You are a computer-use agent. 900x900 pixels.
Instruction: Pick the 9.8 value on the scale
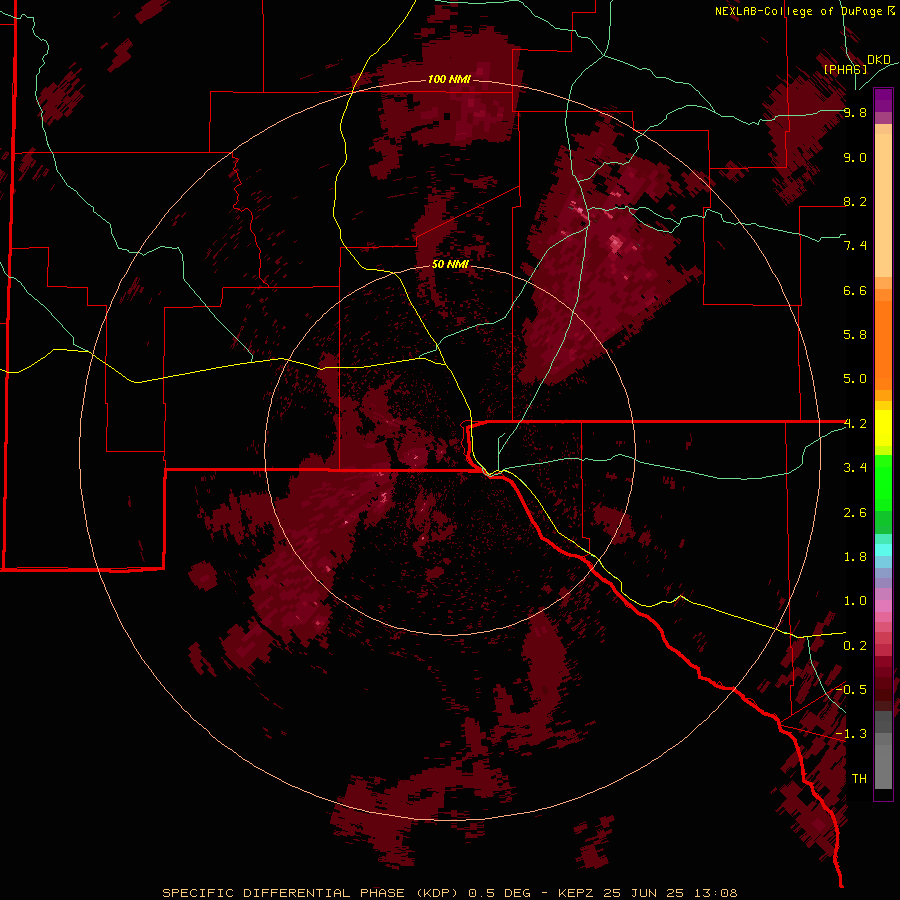(x=855, y=112)
